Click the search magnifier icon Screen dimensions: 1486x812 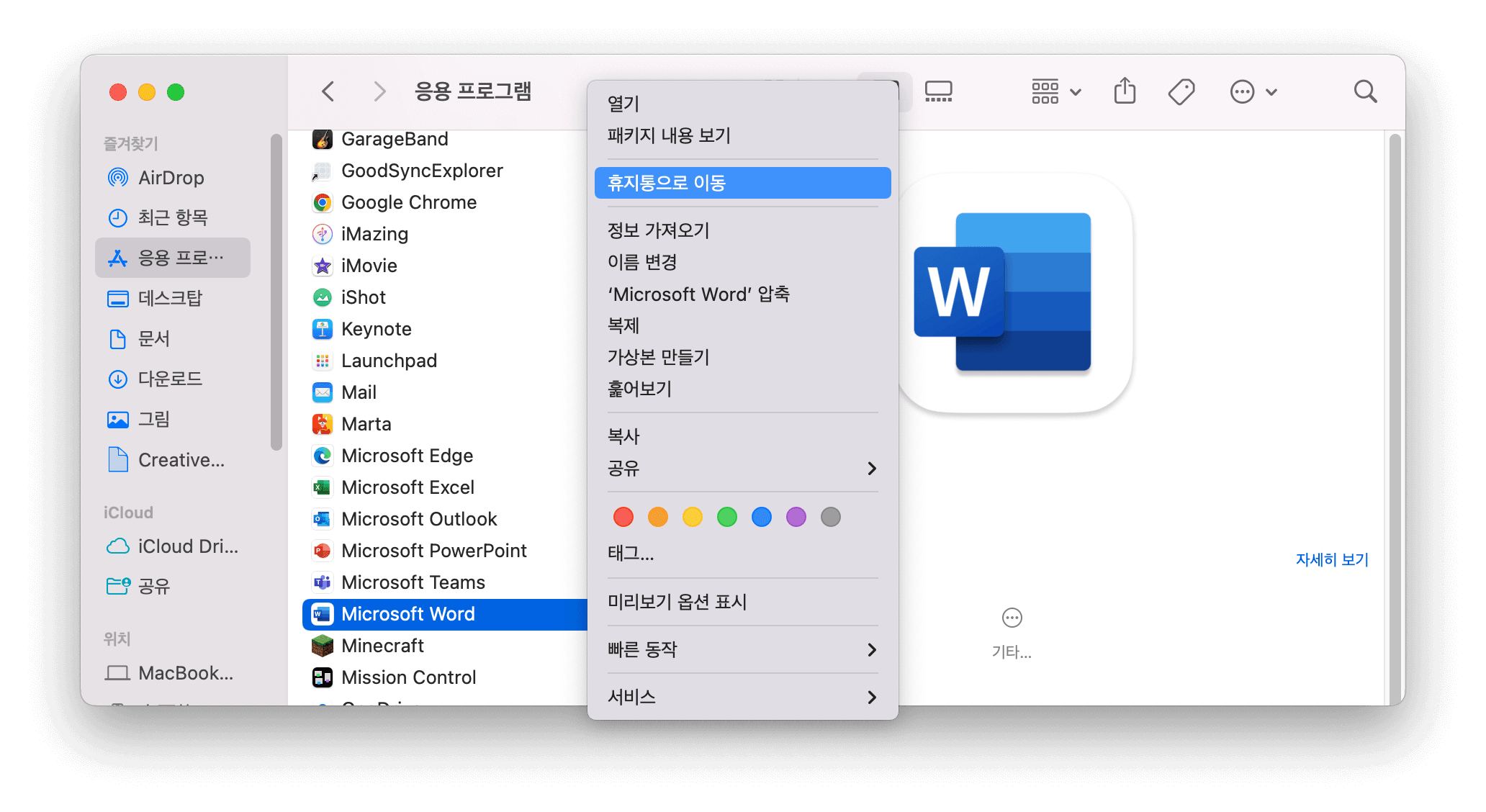point(1365,91)
